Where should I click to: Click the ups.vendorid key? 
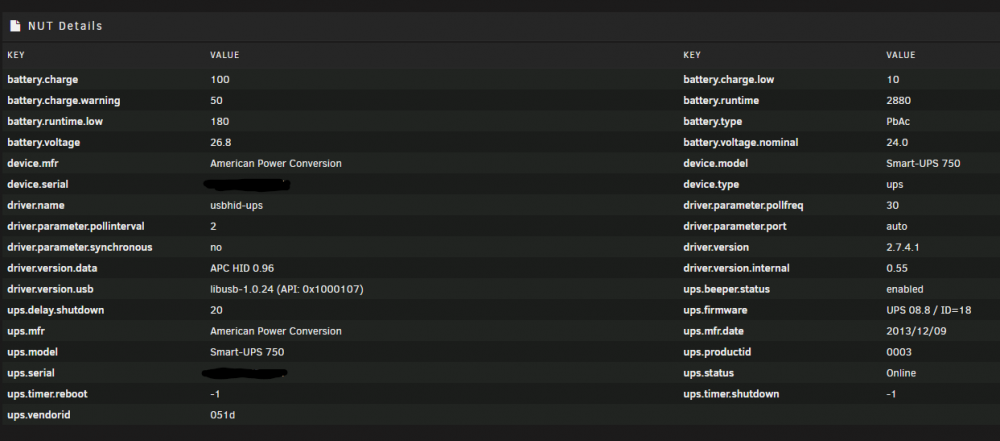38,415
